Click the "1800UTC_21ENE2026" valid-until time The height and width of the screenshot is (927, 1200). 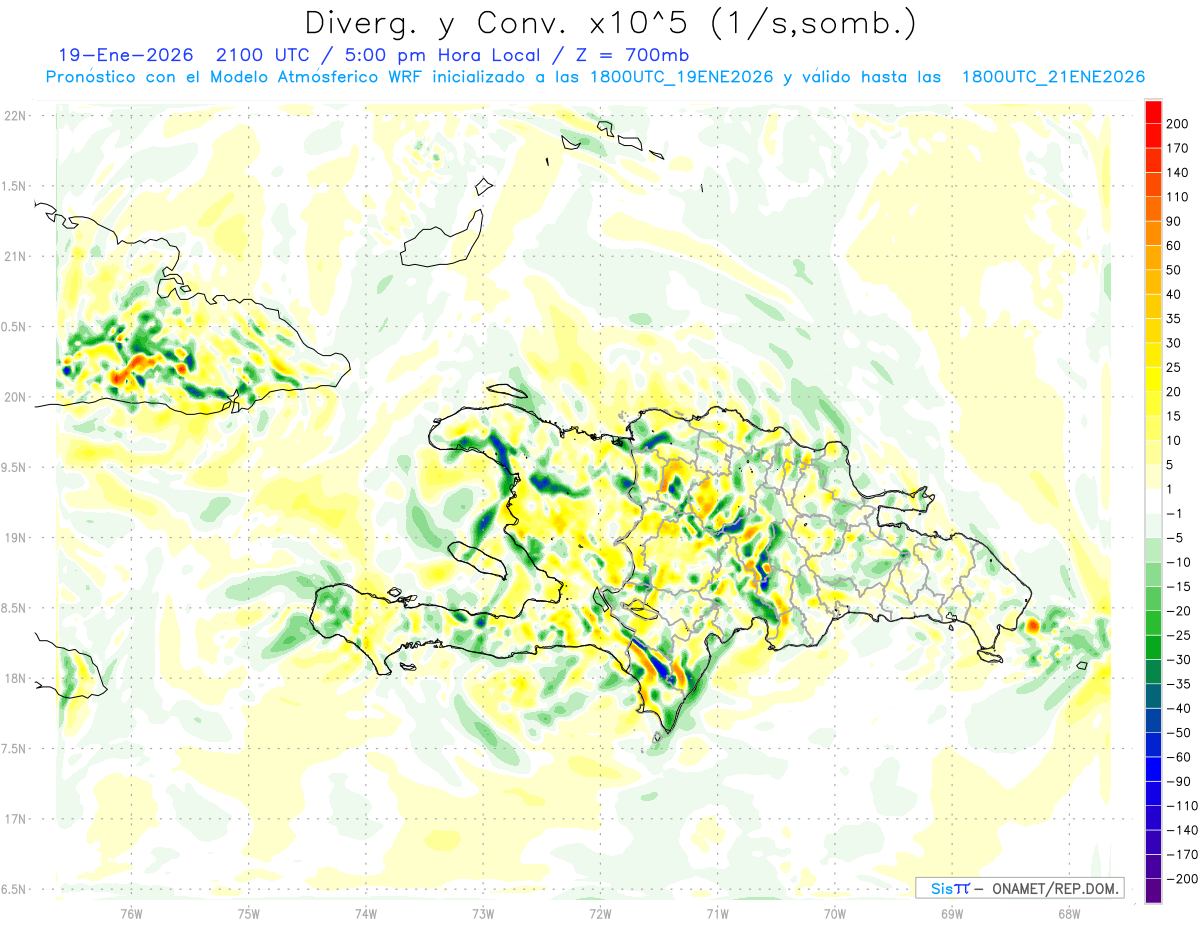1052,77
